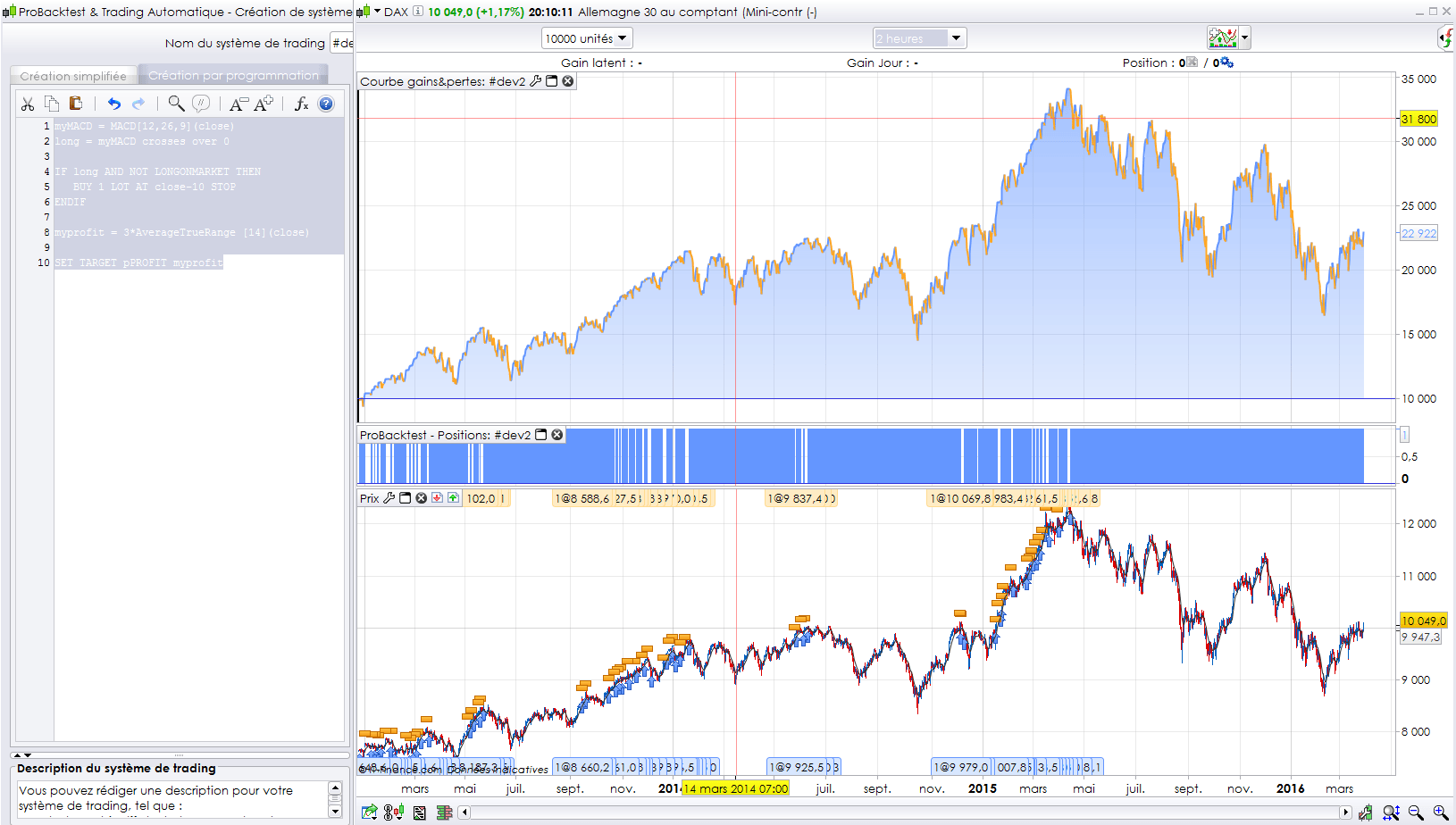This screenshot has height=825, width=1456.
Task: Click code line SET TARGET pPROFIT myprofit
Action: click(138, 262)
